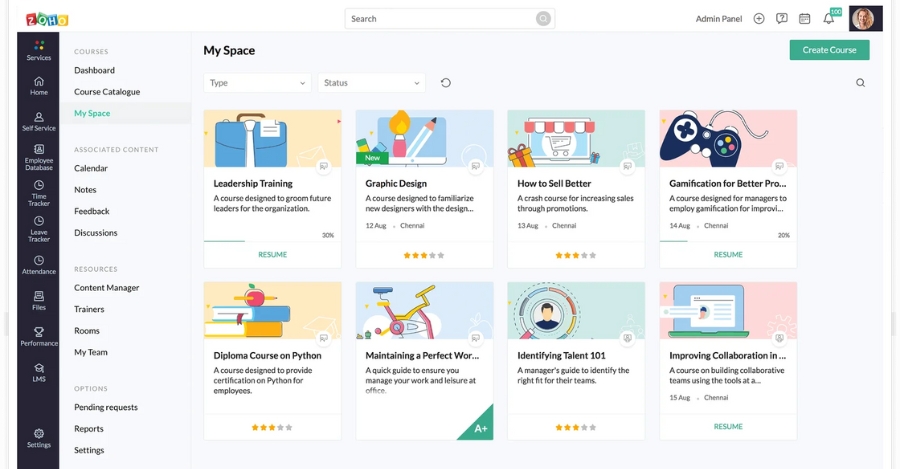Click the top Search input field
This screenshot has height=469, width=900.
click(440, 18)
